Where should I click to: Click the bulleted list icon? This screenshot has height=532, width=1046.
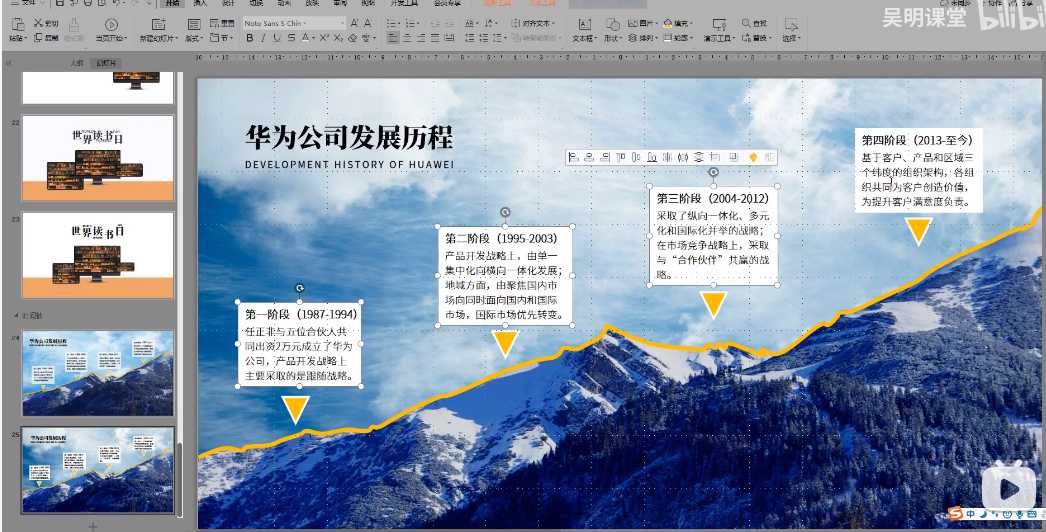[394, 23]
